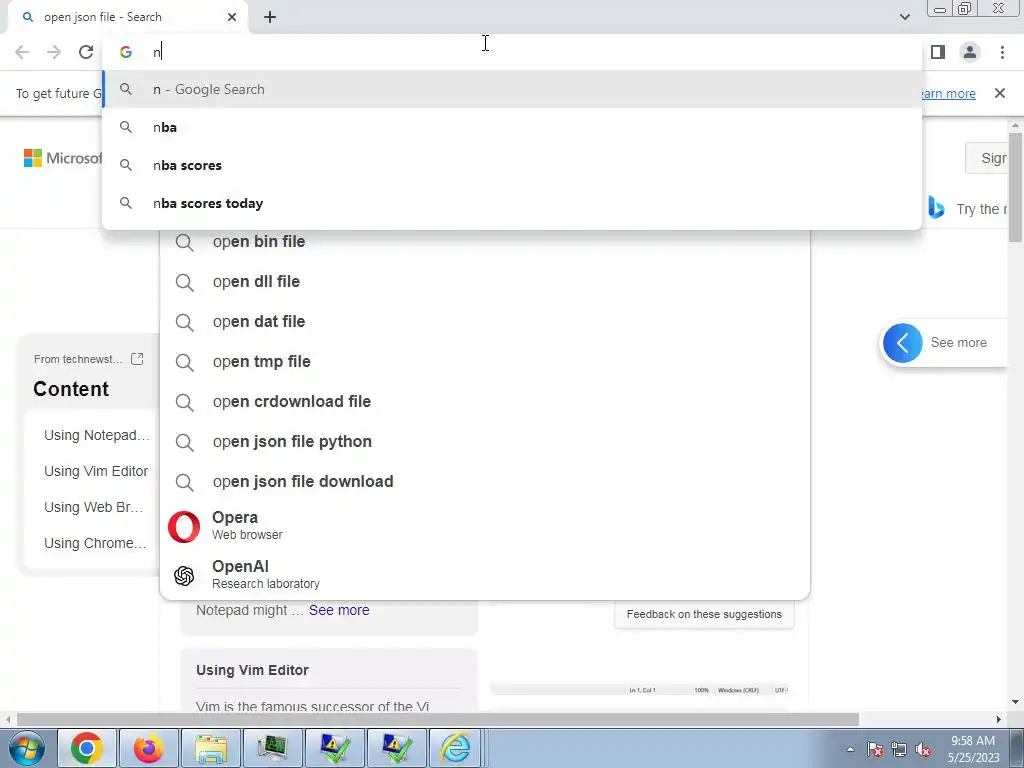1024x768 pixels.
Task: Toggle the browser side panel icon
Action: click(x=938, y=52)
